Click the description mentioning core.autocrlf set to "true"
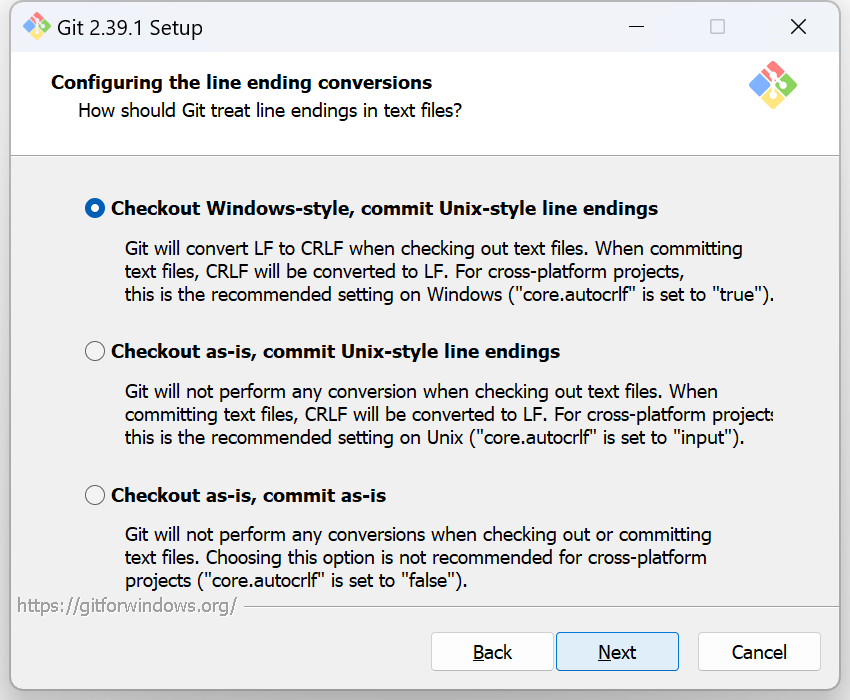Viewport: 850px width, 700px height. 449,272
